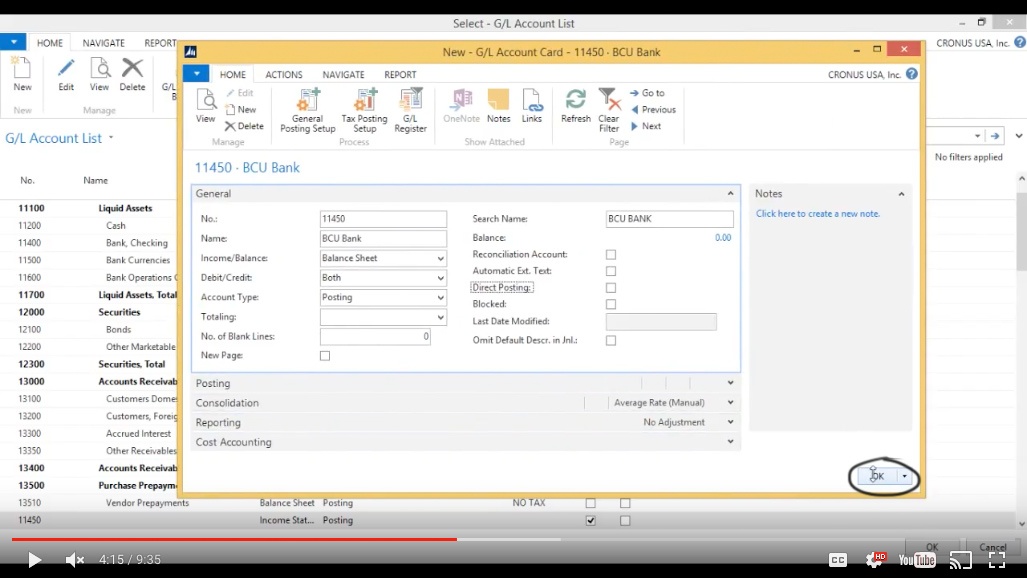Click Edit icon in G/L Account List window
1027x578 pixels.
66,75
